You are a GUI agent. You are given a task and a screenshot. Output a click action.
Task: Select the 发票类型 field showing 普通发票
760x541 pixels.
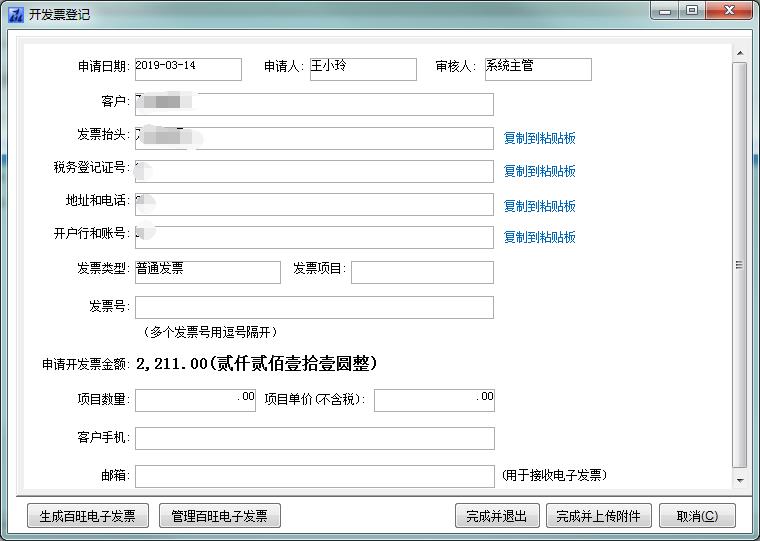(208, 272)
